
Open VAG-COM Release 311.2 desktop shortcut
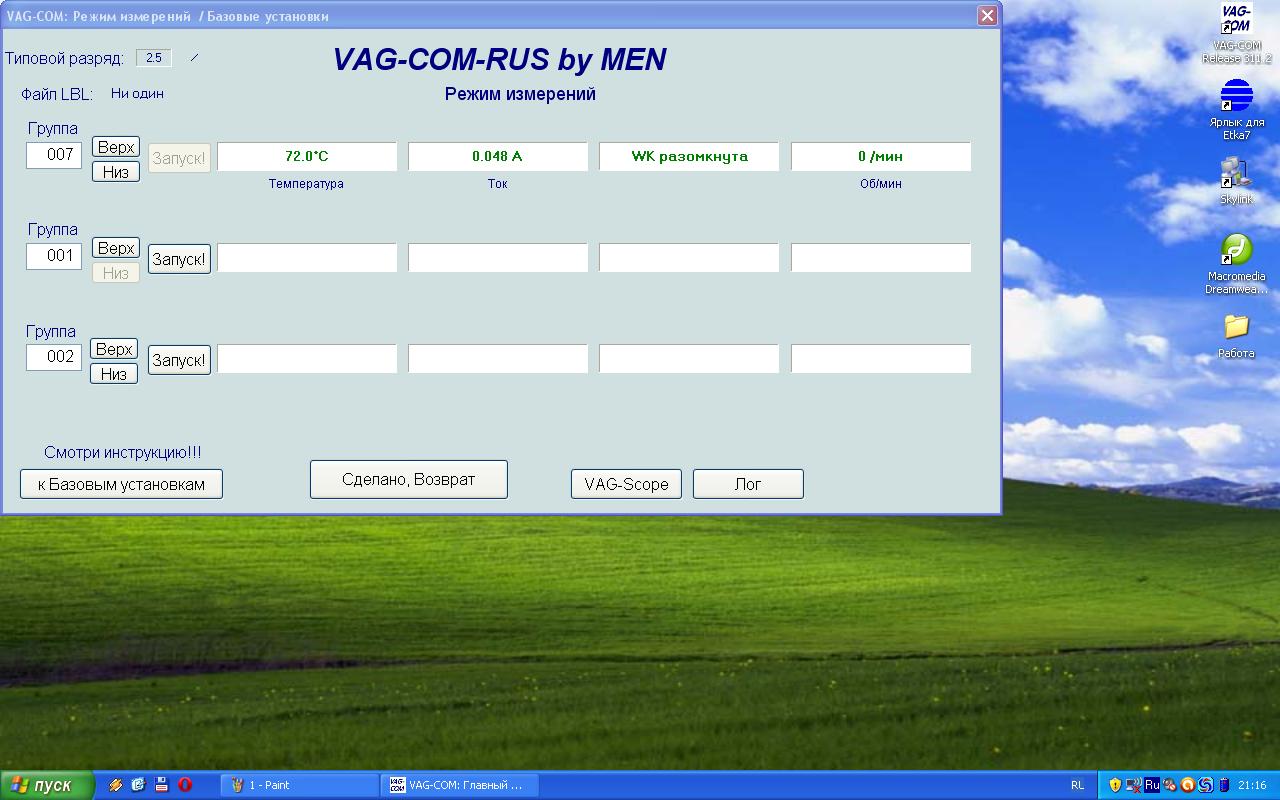point(1236,20)
